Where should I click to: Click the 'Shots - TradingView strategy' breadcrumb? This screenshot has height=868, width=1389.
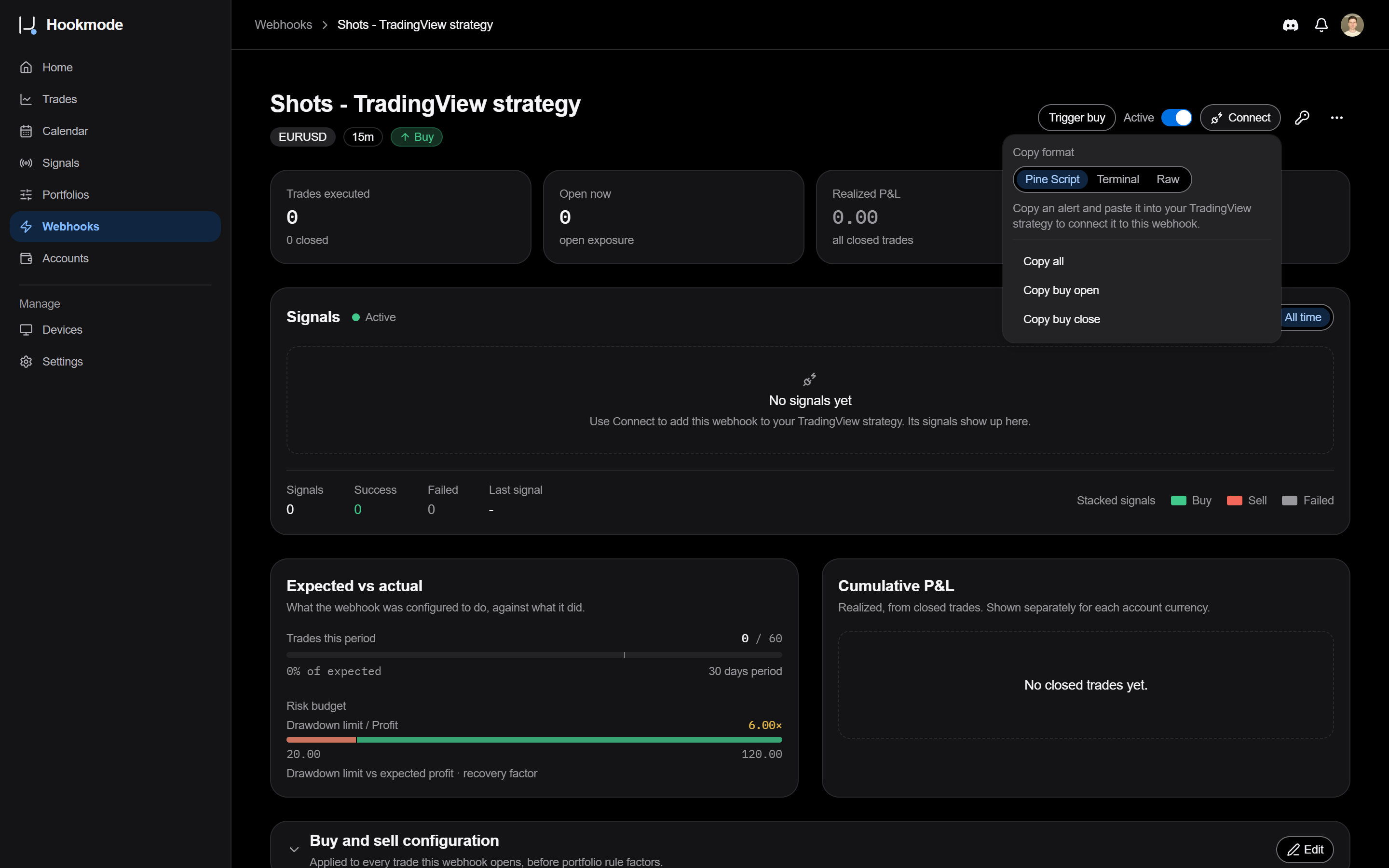(415, 25)
